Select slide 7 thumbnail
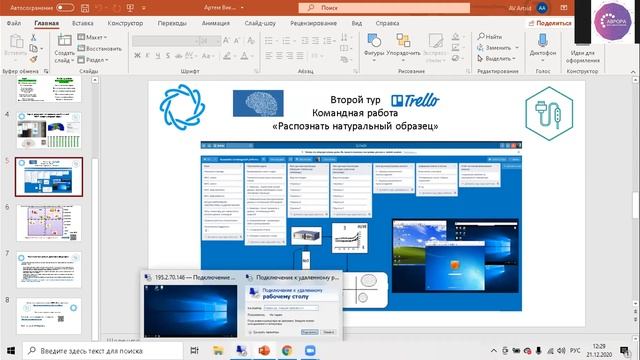The image size is (640, 360). [49, 269]
